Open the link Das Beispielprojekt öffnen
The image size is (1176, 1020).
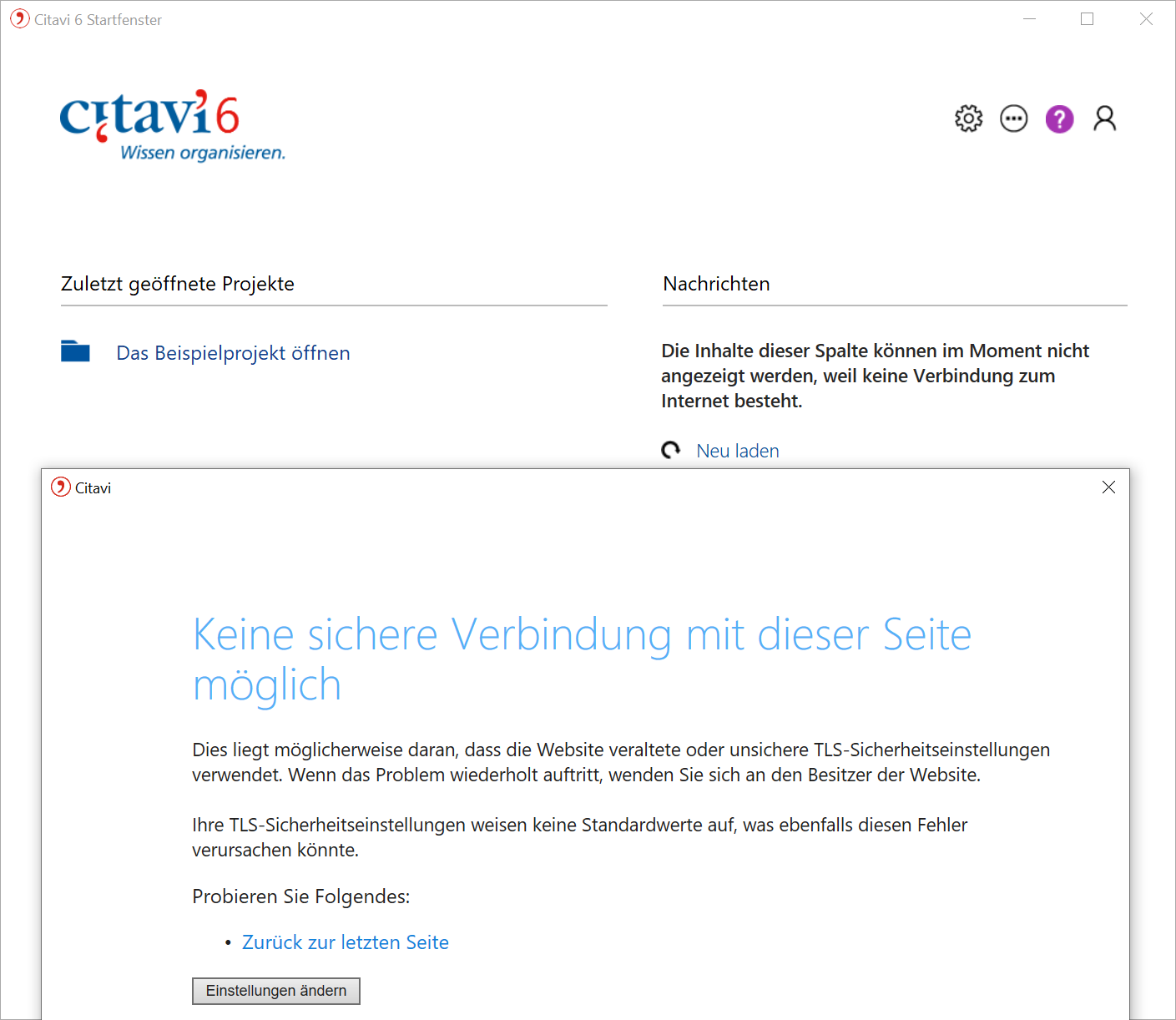click(x=233, y=353)
